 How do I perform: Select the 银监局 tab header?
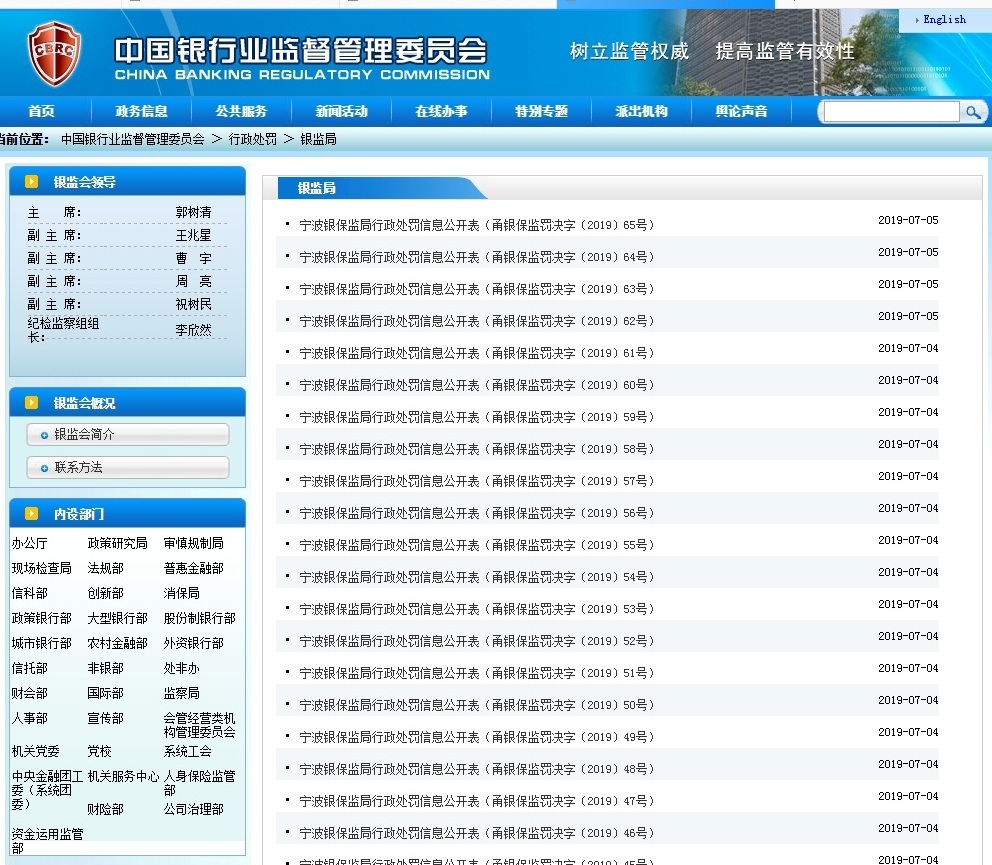click(x=317, y=188)
